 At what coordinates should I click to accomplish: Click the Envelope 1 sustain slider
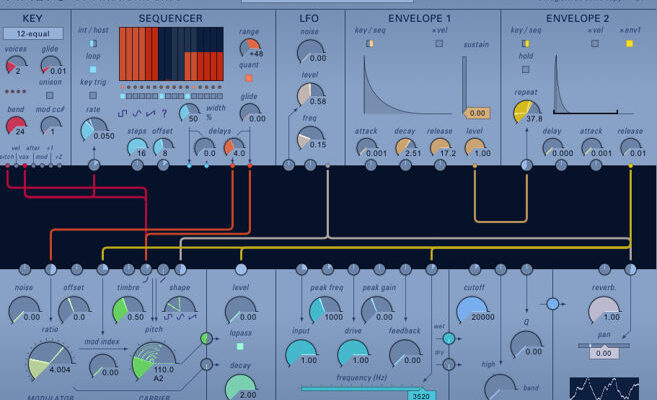coord(463,85)
